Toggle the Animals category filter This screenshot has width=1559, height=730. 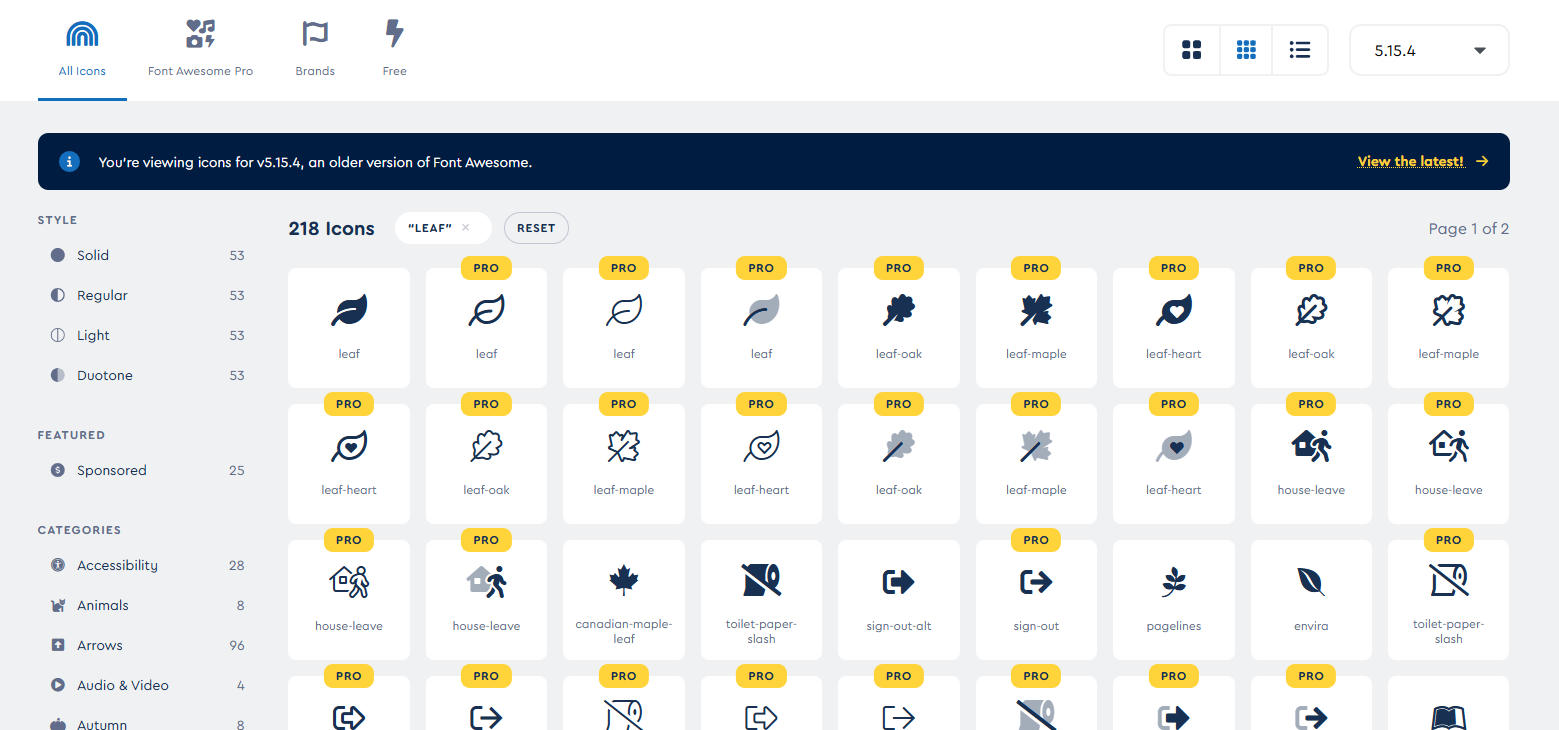point(147,605)
